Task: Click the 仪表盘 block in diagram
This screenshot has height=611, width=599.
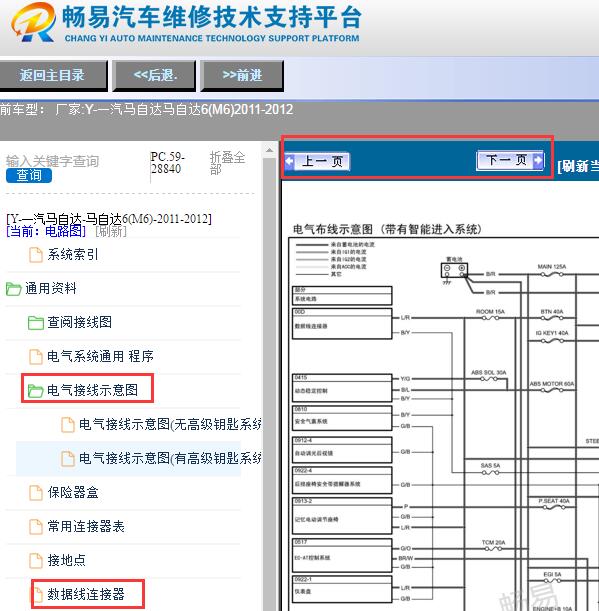Action: point(342,589)
